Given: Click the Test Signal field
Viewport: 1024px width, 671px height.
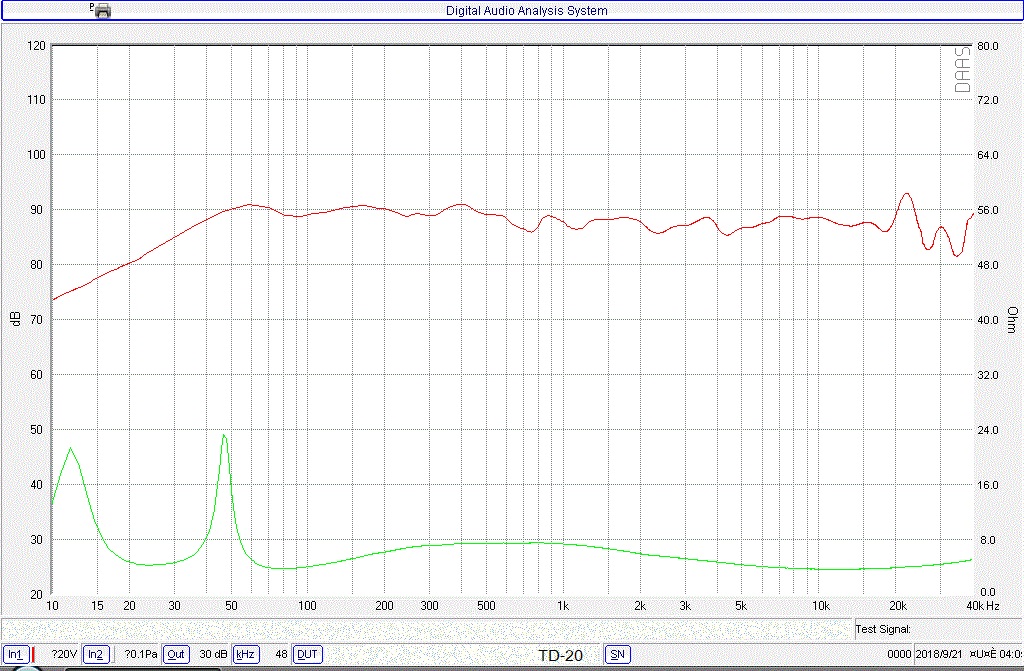Looking at the screenshot, I should (883, 629).
